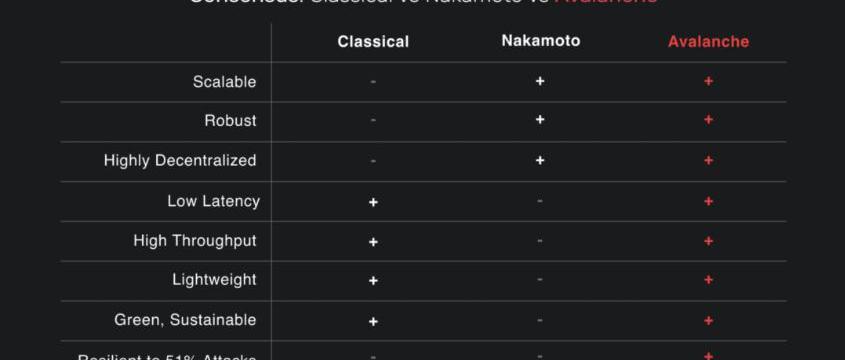Select the Lightweight row label
The width and height of the screenshot is (845, 360).
(x=214, y=280)
